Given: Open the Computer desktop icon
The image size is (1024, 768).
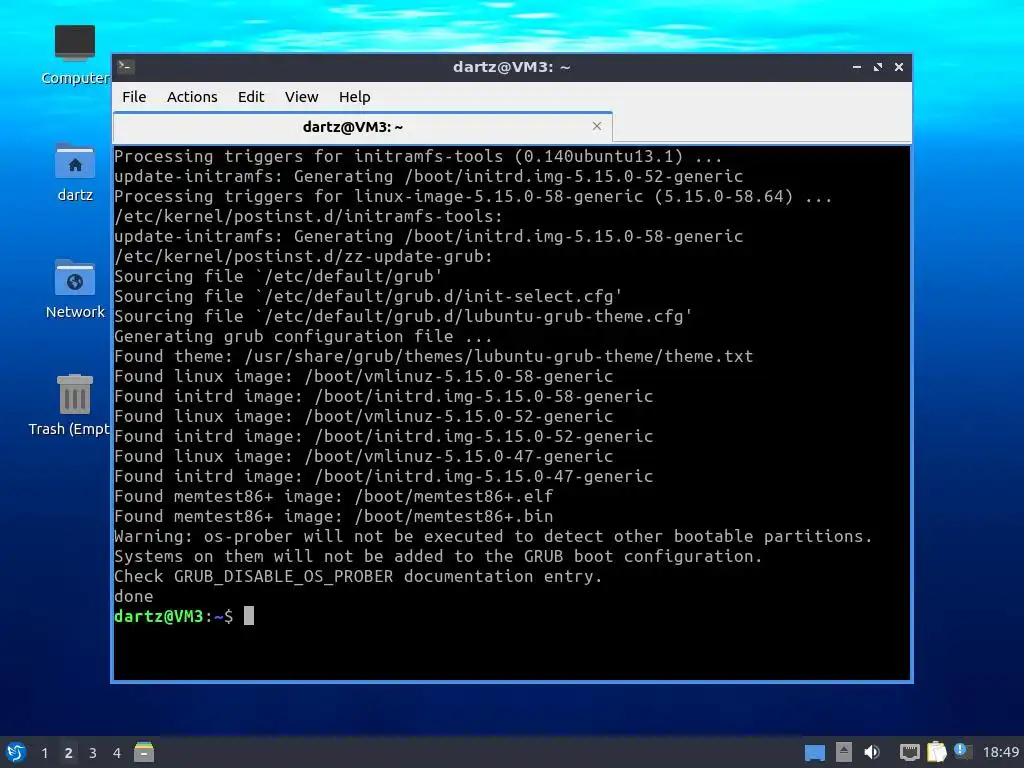Looking at the screenshot, I should pos(74,55).
